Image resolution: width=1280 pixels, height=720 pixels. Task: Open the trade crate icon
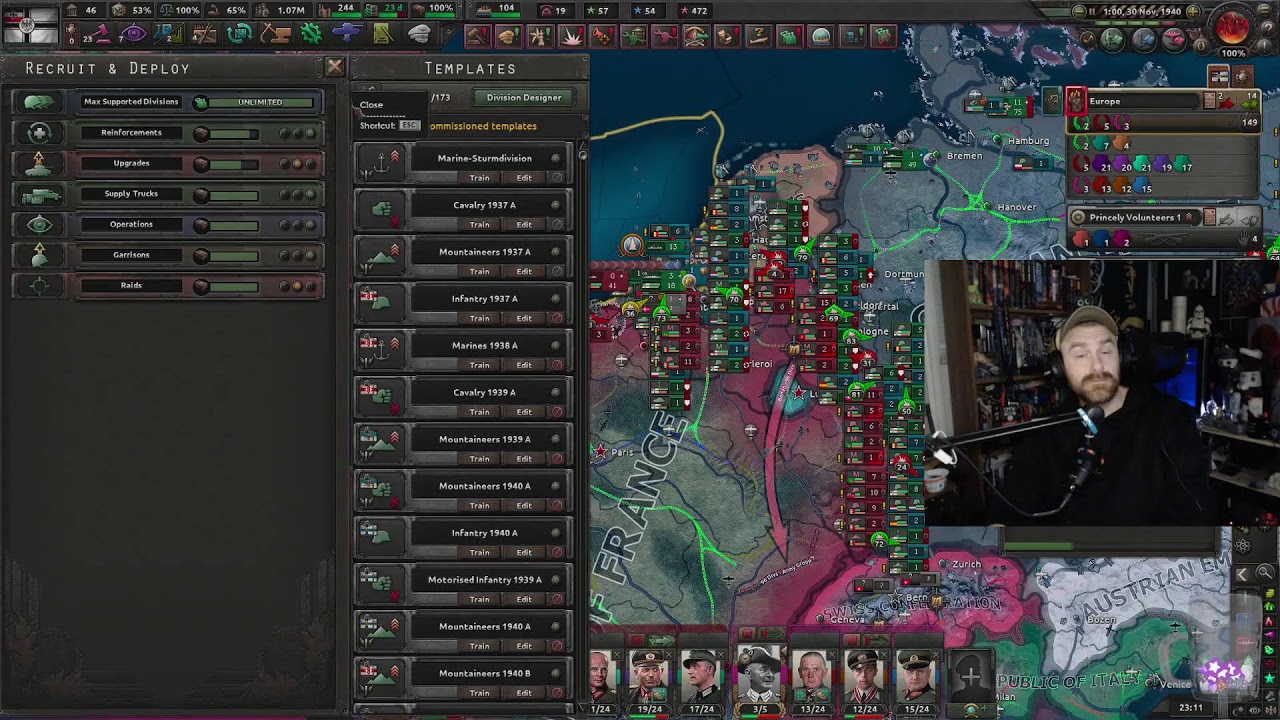(204, 35)
